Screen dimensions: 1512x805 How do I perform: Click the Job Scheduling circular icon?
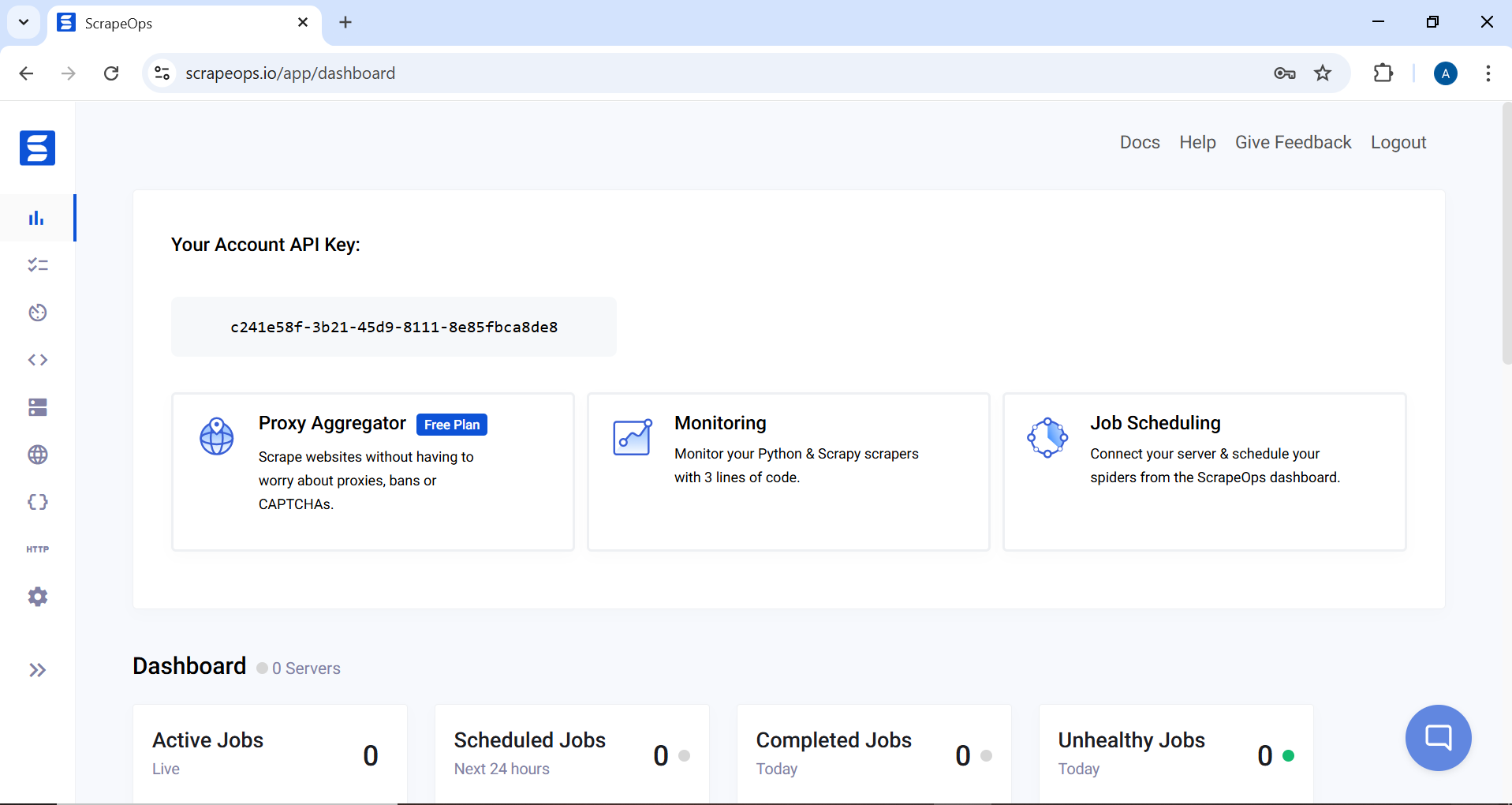click(x=1047, y=437)
